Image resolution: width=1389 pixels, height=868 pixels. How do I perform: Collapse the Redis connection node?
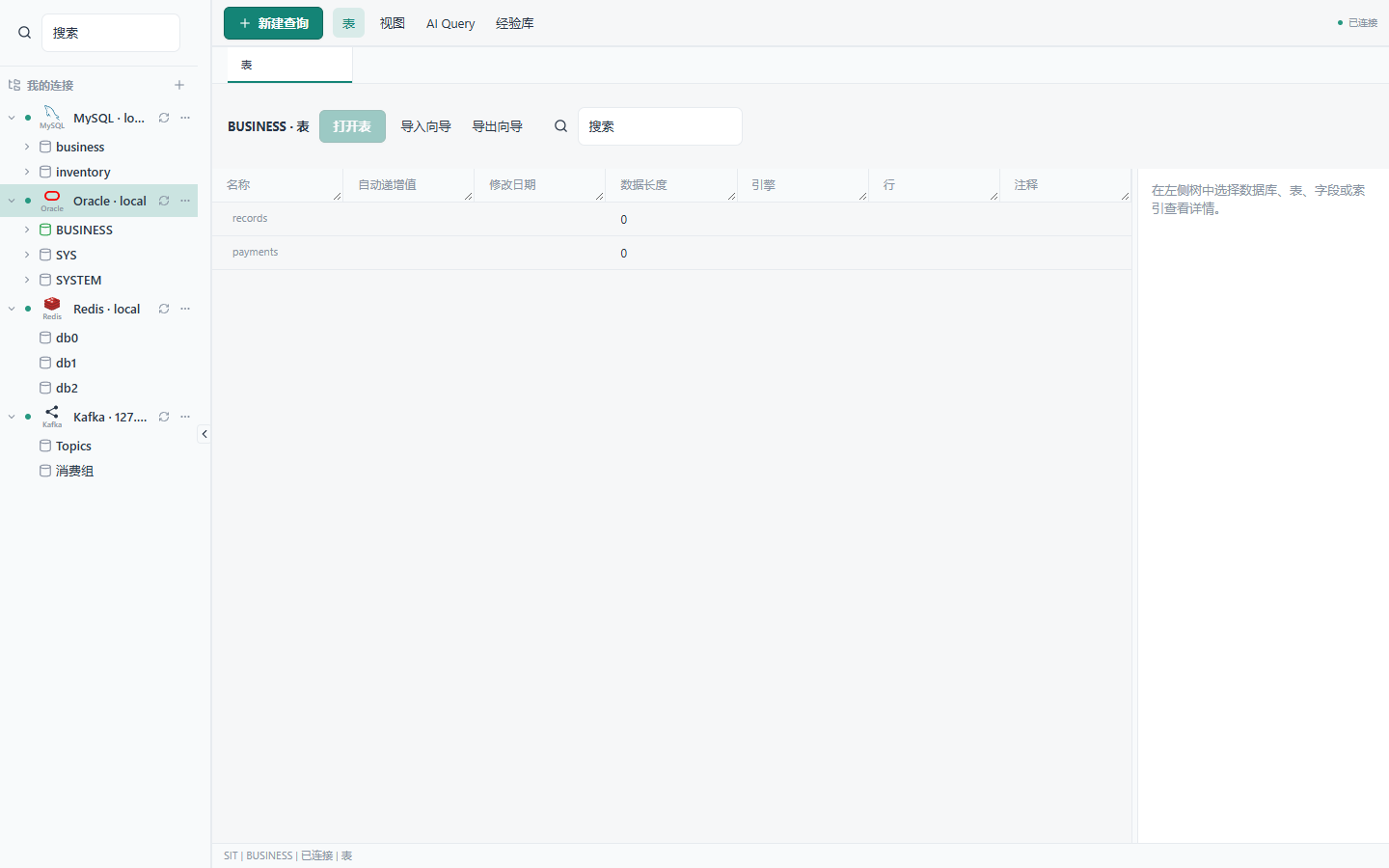point(12,309)
